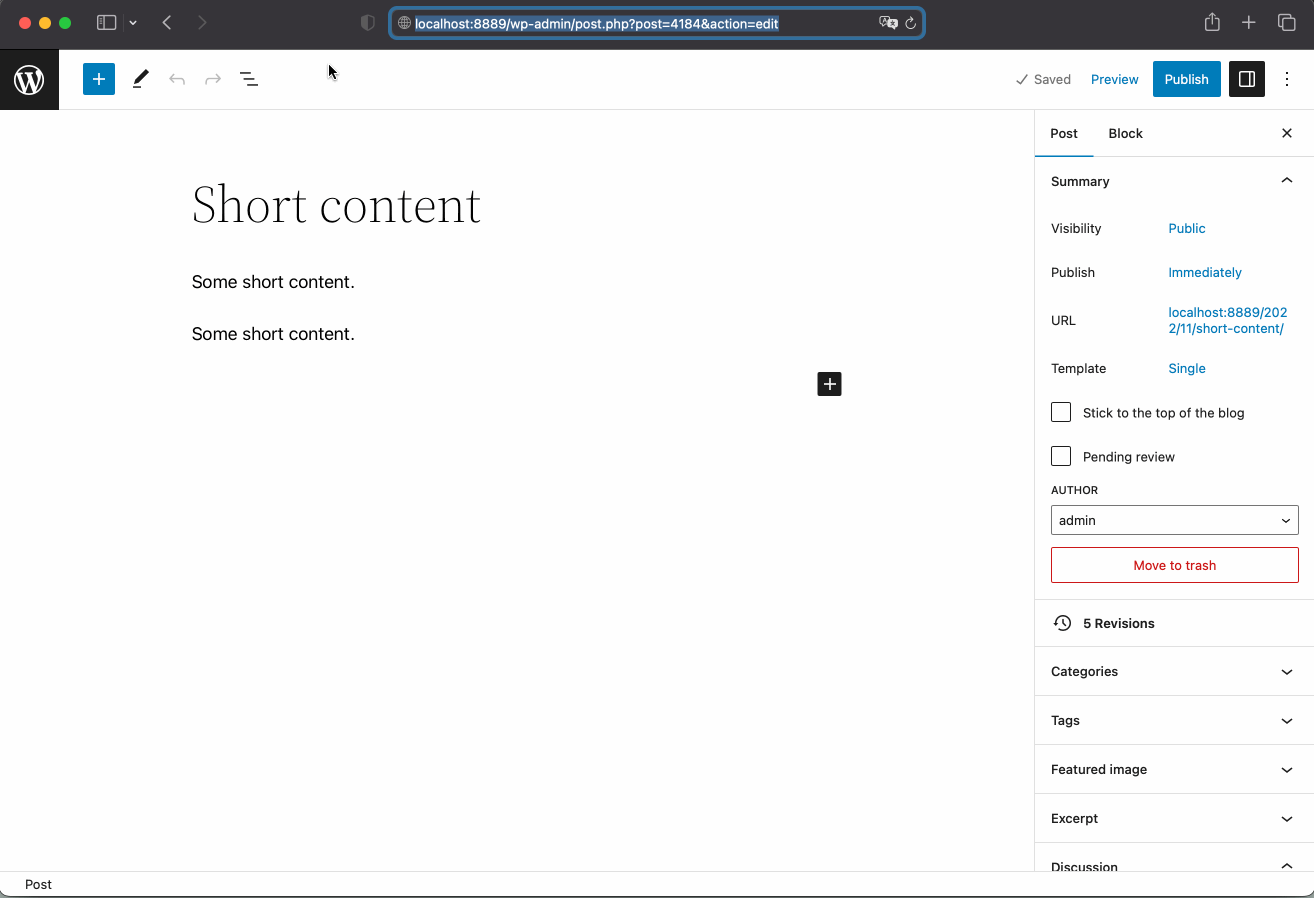The height and width of the screenshot is (898, 1314).
Task: Select the Post tab in sidebar
Action: tap(1064, 133)
